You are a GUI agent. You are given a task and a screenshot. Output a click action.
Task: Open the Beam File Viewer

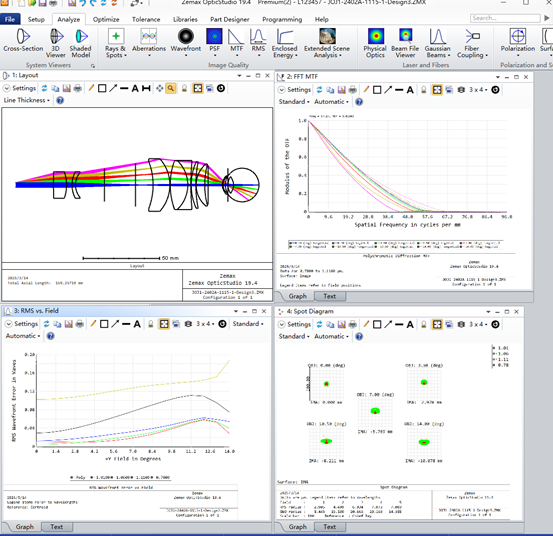point(405,43)
